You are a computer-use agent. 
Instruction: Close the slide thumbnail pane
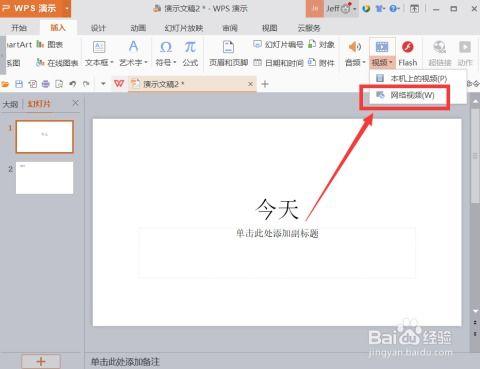point(76,103)
